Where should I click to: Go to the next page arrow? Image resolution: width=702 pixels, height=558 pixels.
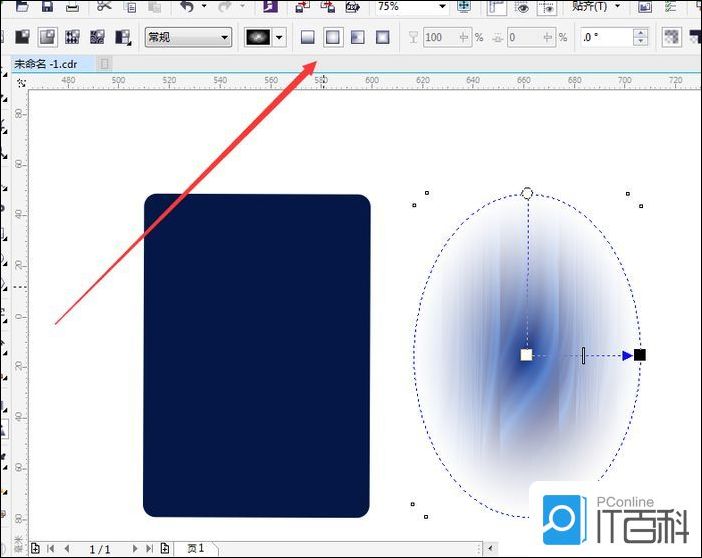click(133, 549)
